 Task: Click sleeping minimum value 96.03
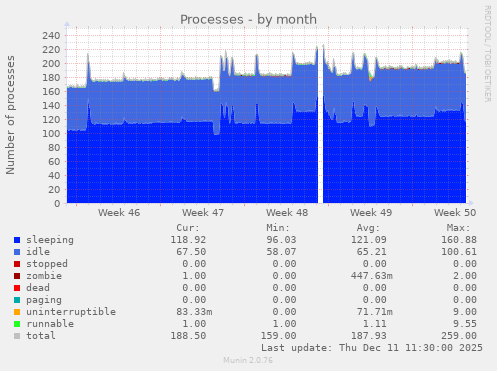click(x=281, y=240)
